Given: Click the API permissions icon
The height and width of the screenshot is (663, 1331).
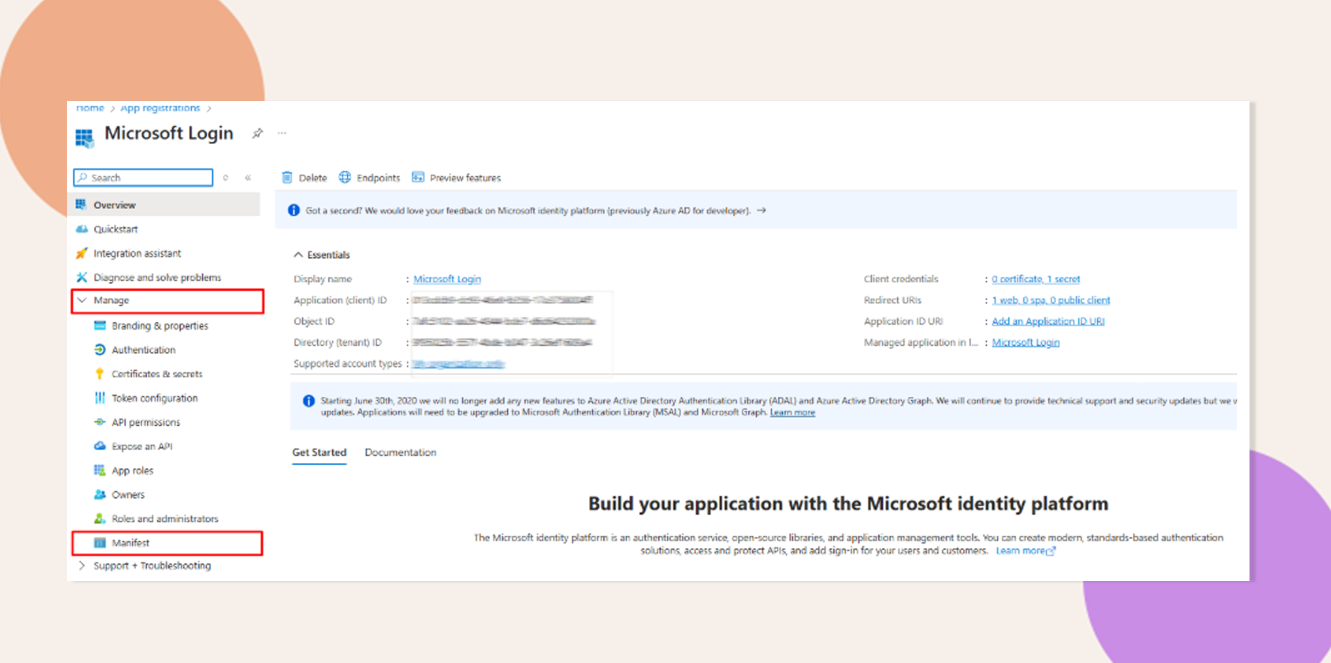Looking at the screenshot, I should (100, 422).
